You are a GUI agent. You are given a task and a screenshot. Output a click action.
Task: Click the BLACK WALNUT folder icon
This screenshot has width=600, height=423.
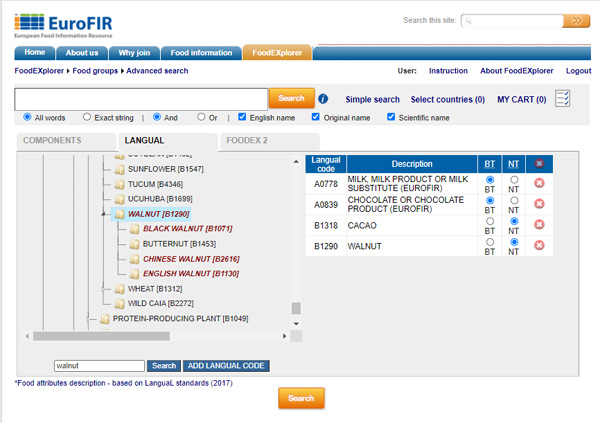pos(134,229)
